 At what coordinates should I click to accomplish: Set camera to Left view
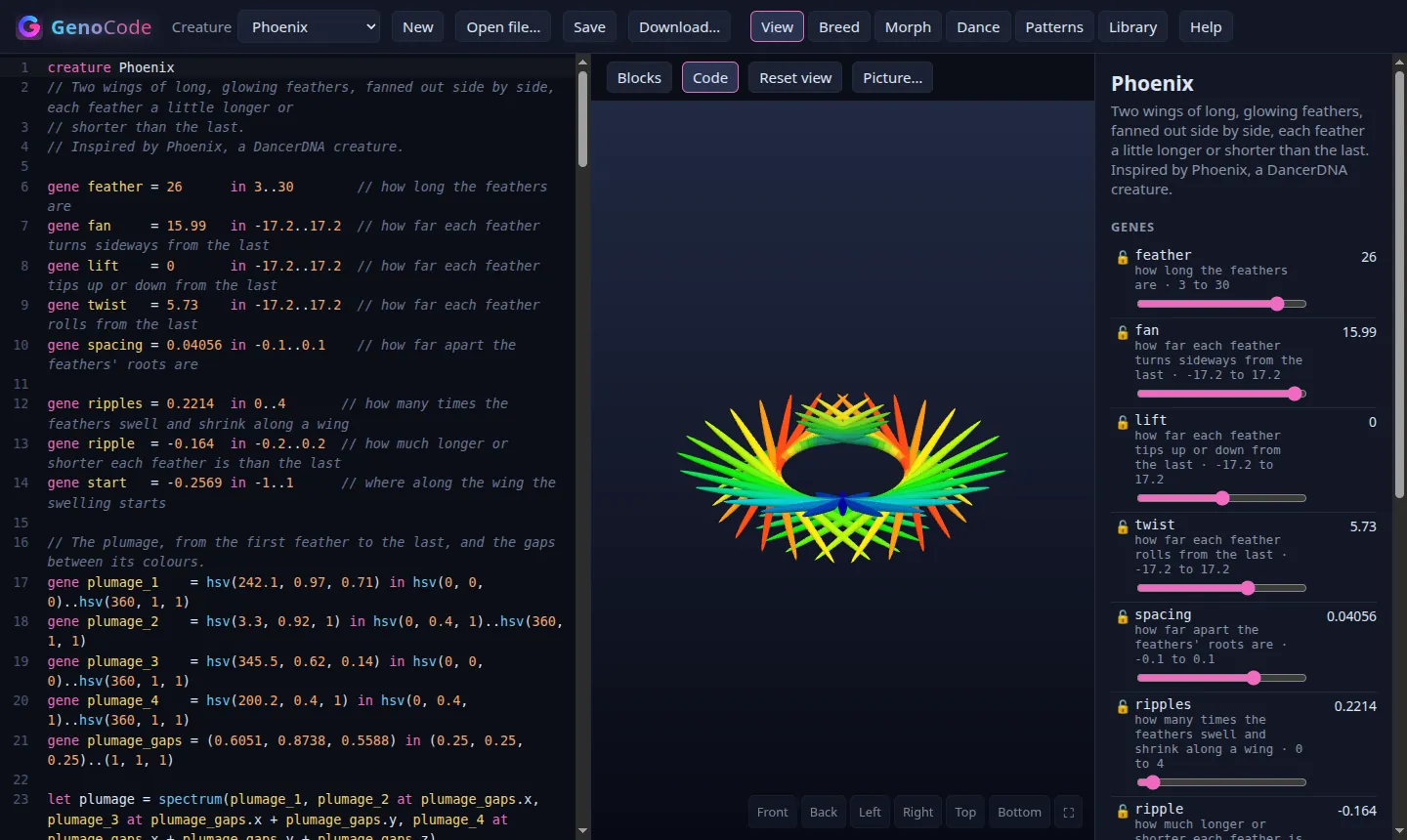(x=870, y=813)
